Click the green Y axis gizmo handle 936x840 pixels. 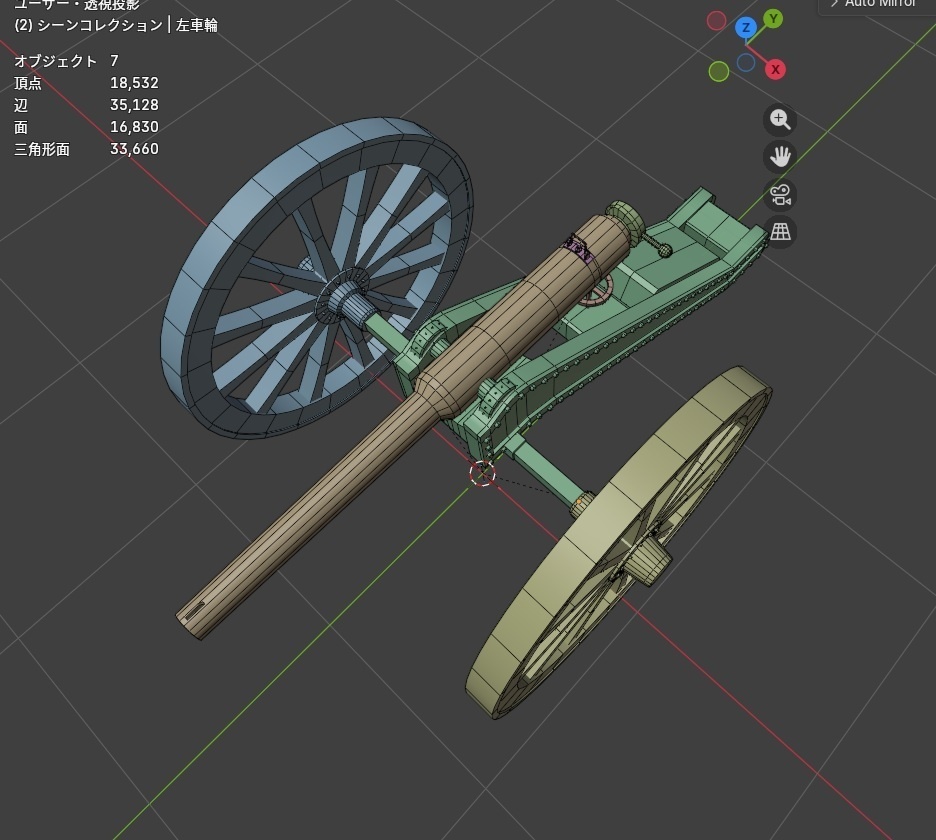773,19
